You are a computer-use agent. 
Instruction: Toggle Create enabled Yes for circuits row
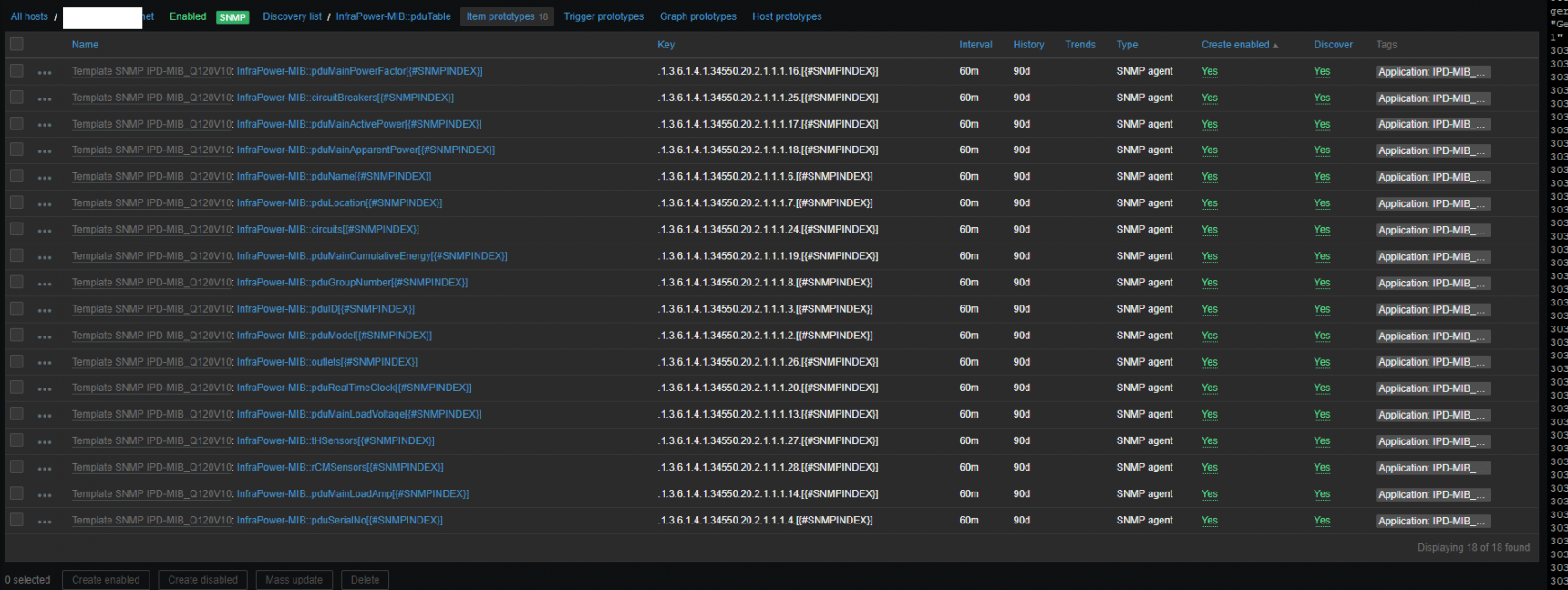[1209, 230]
